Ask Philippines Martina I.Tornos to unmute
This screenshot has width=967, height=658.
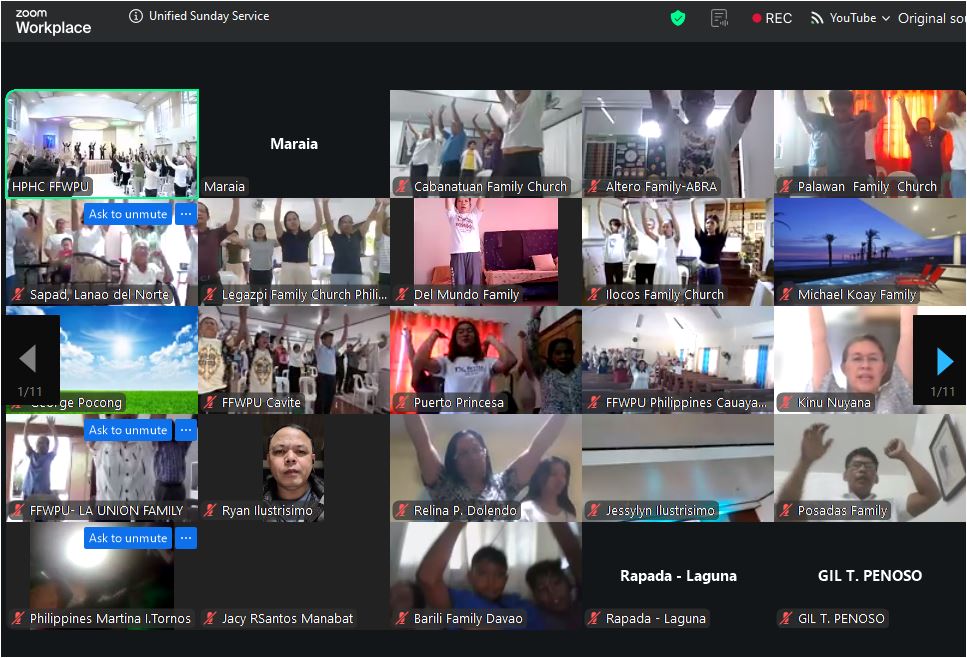[x=128, y=538]
